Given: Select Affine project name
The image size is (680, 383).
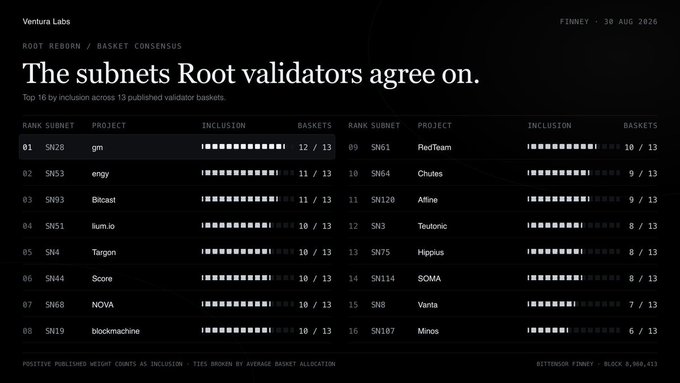Looking at the screenshot, I should [428, 200].
